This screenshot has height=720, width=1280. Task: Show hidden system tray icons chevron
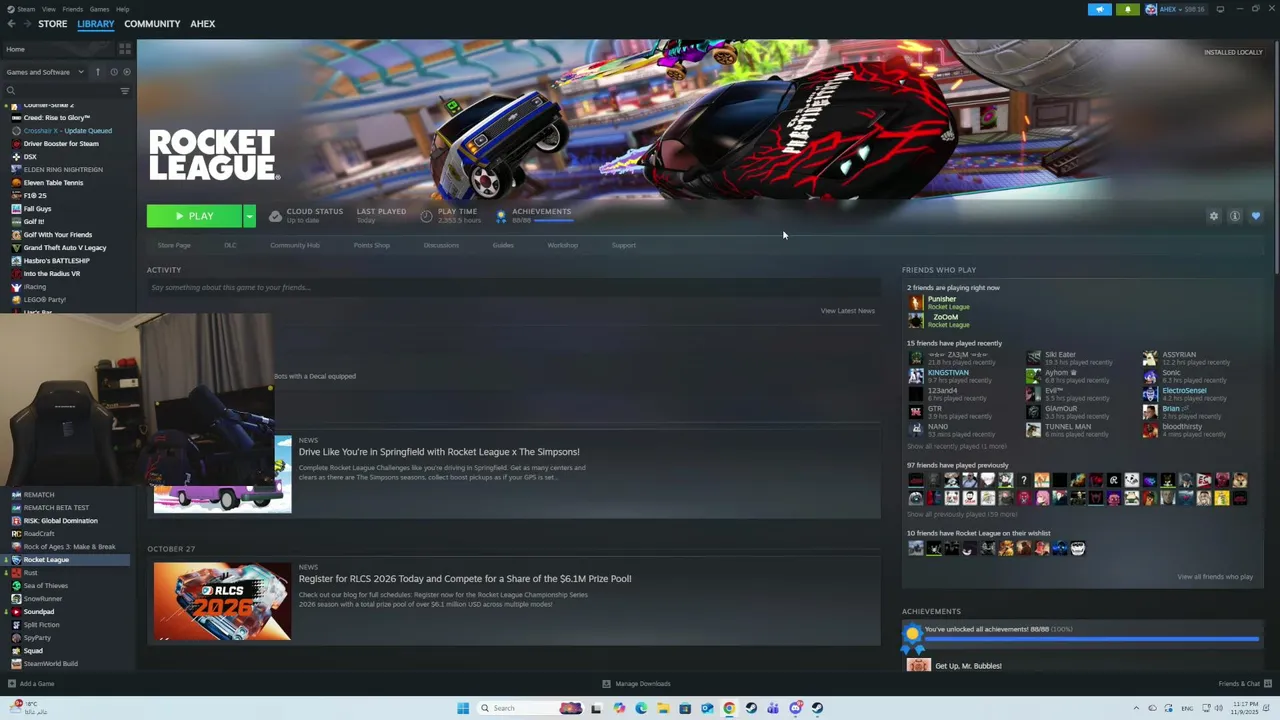pos(1136,708)
